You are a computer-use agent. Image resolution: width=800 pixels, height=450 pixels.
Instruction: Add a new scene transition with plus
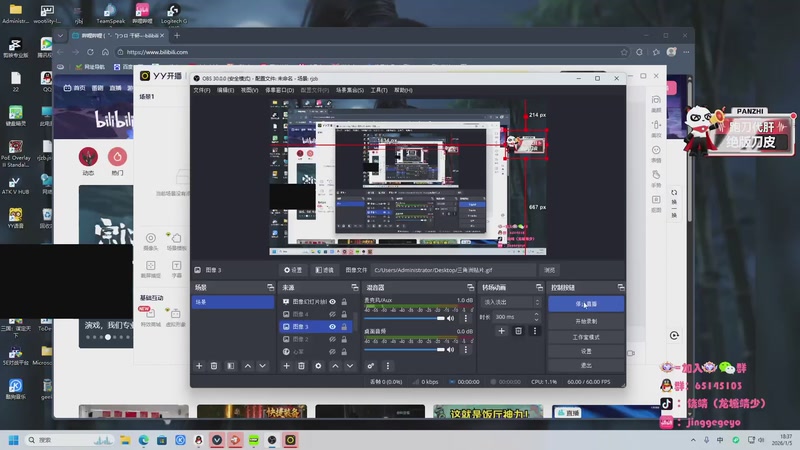pos(501,331)
